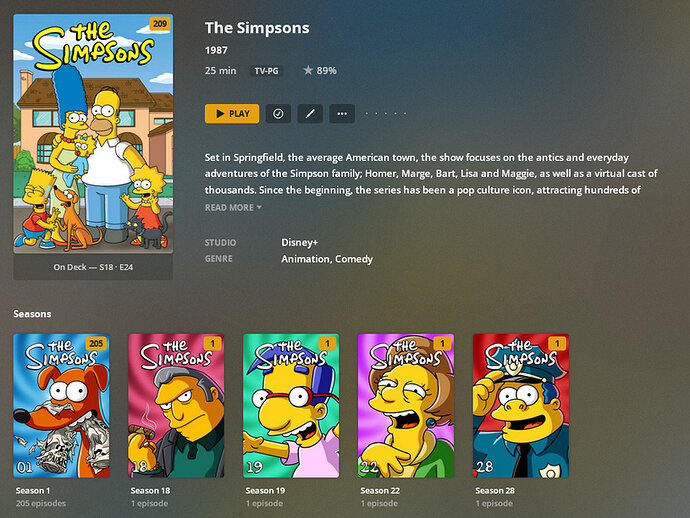Click the 209 unwatched count badge
Viewport: 690px width, 518px height.
point(160,24)
